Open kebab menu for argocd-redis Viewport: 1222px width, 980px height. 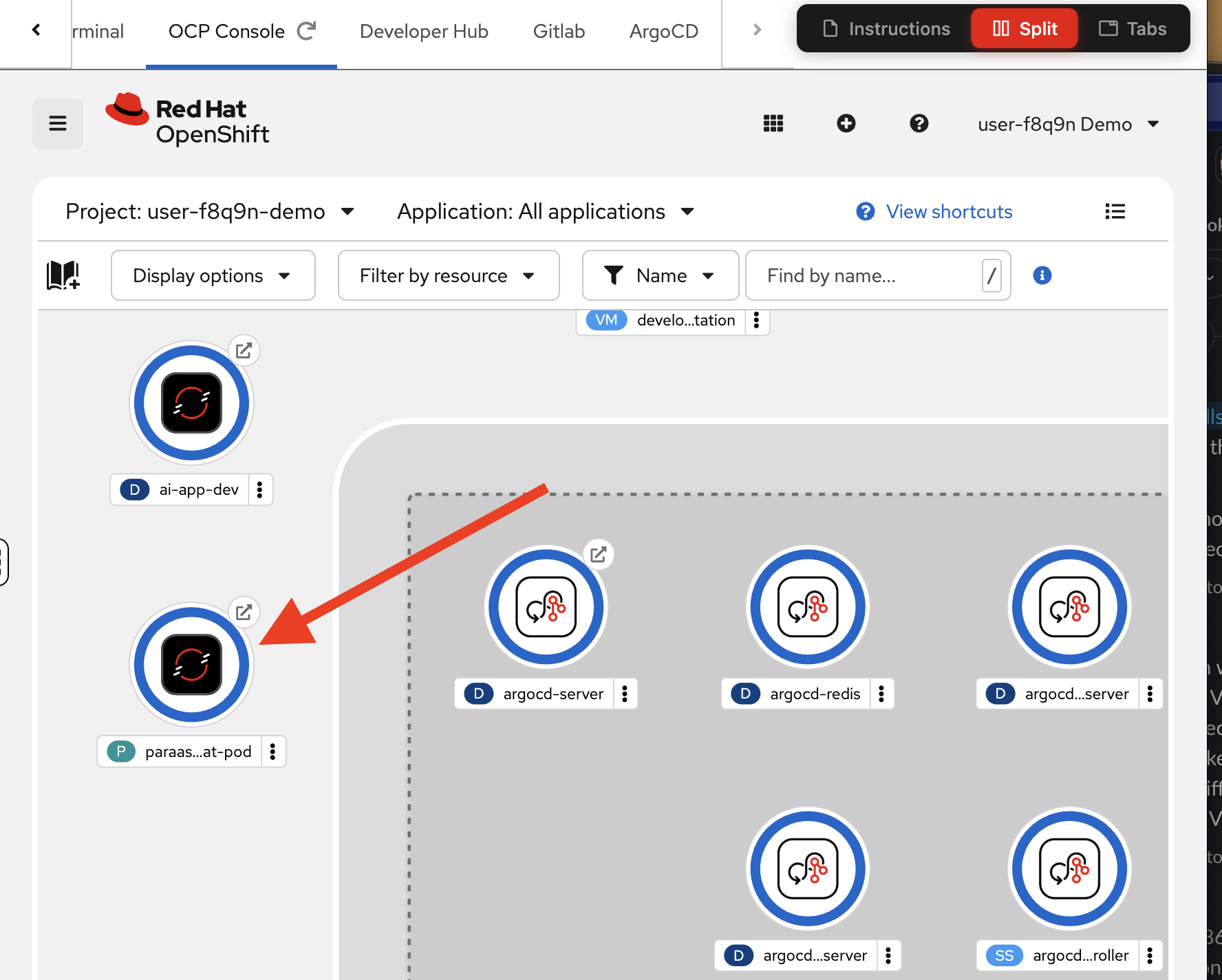pyautogui.click(x=881, y=694)
